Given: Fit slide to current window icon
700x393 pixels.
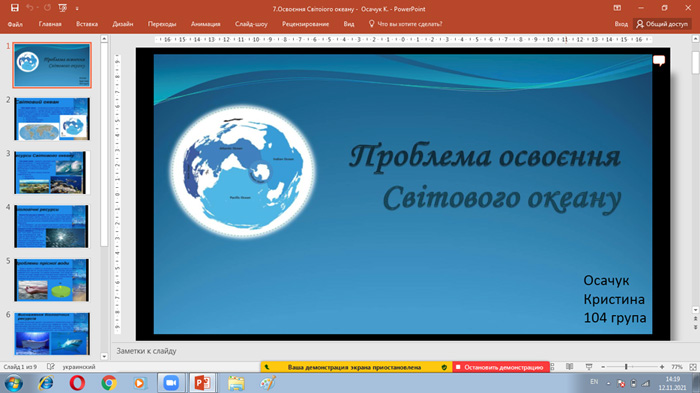Looking at the screenshot, I should pos(693,367).
